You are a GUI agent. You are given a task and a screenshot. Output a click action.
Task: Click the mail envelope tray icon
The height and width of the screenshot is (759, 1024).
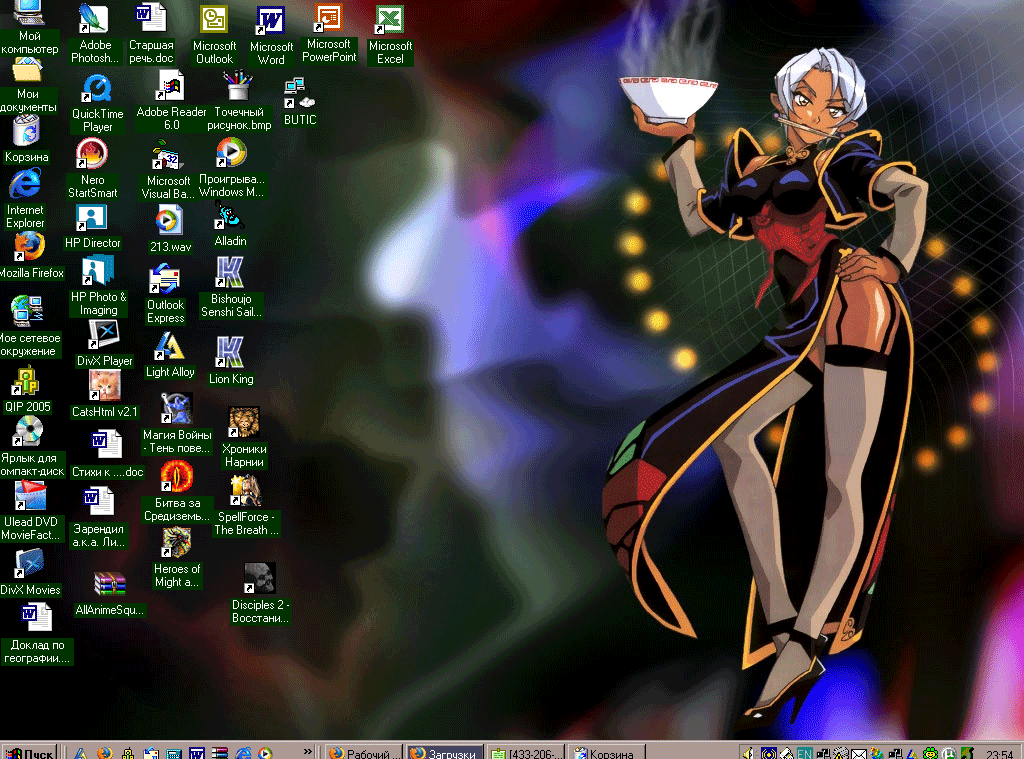[x=859, y=754]
